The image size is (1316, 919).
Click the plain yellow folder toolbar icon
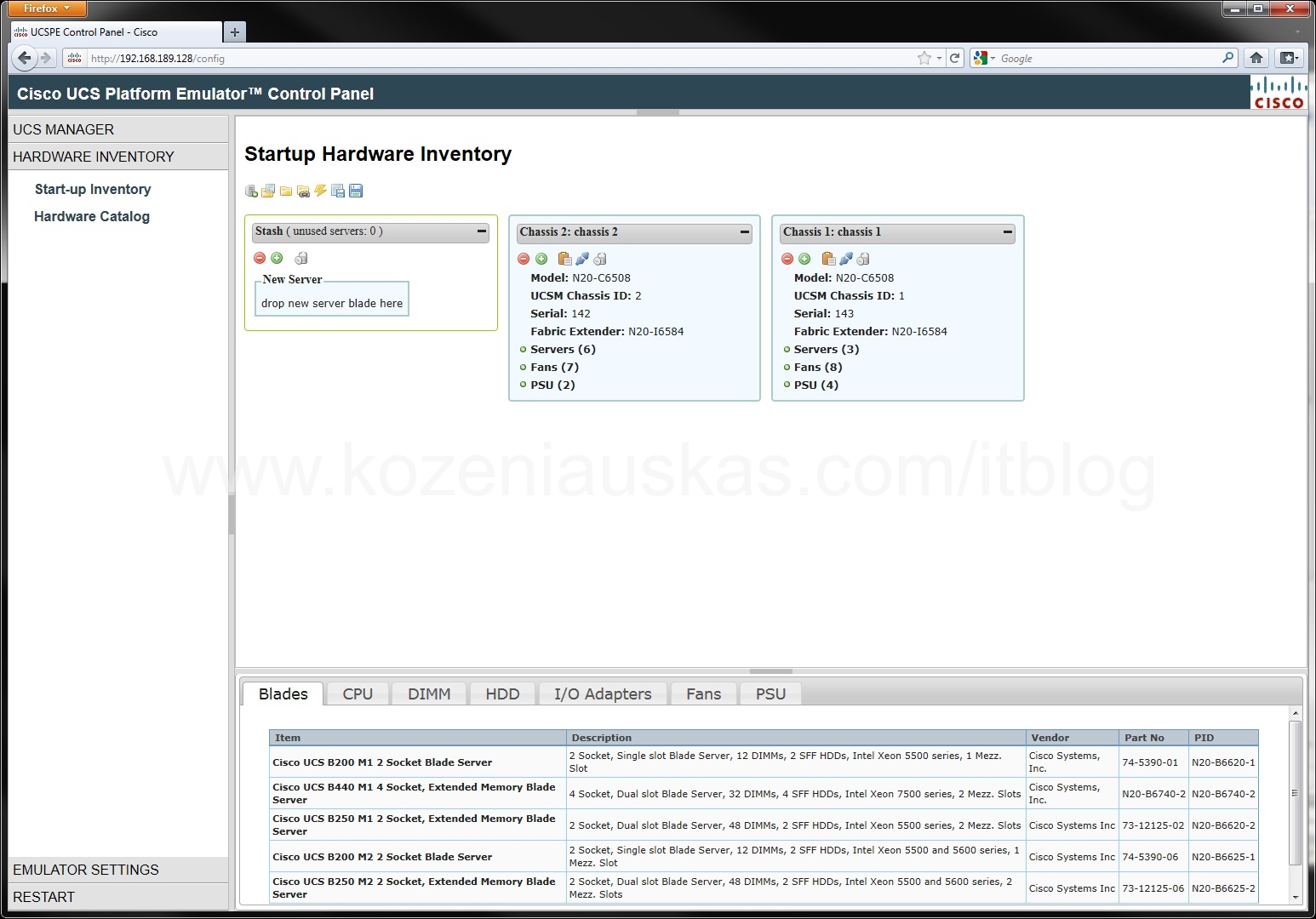click(286, 191)
